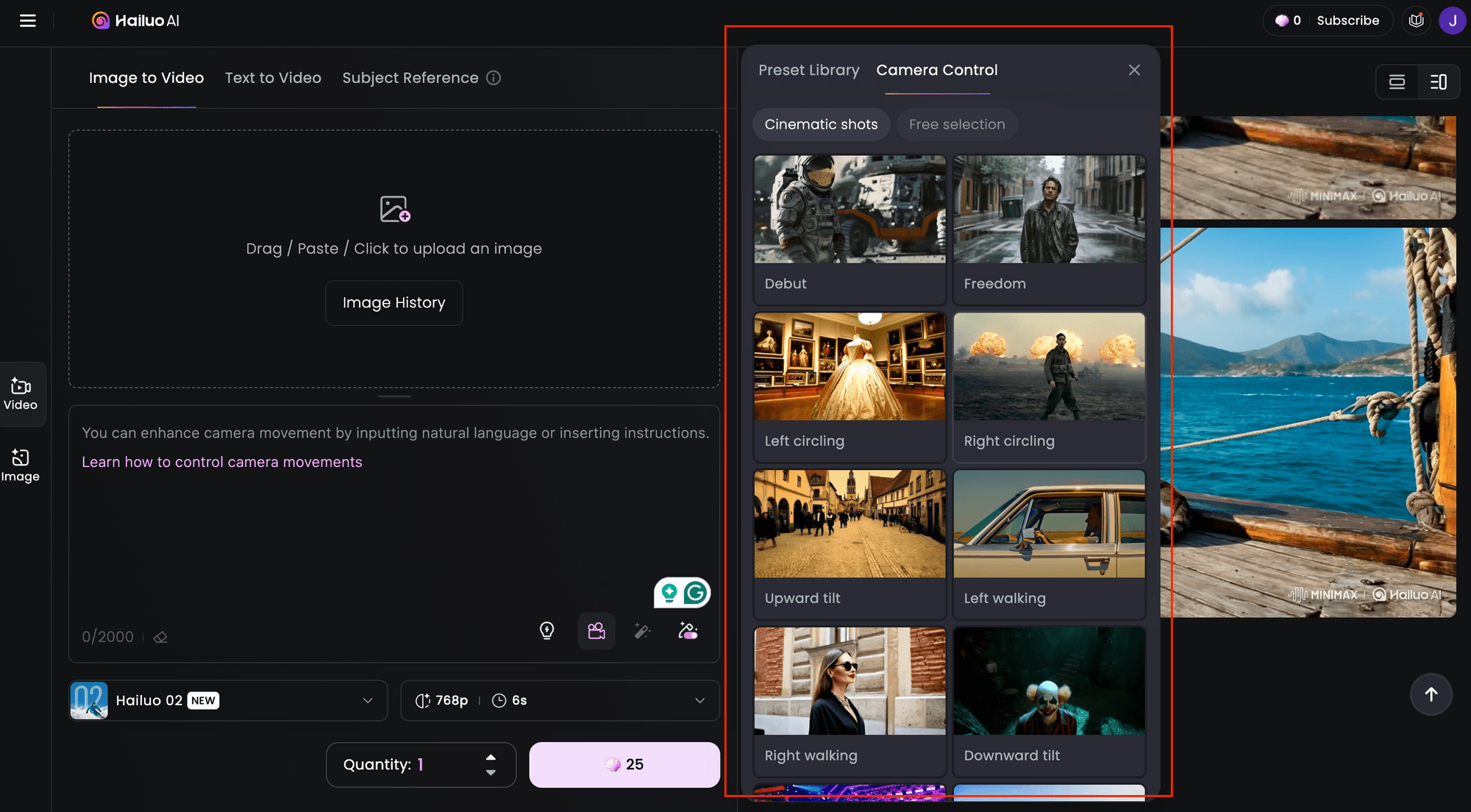This screenshot has height=812, width=1471.
Task: Click the Subscribe button
Action: click(1348, 21)
